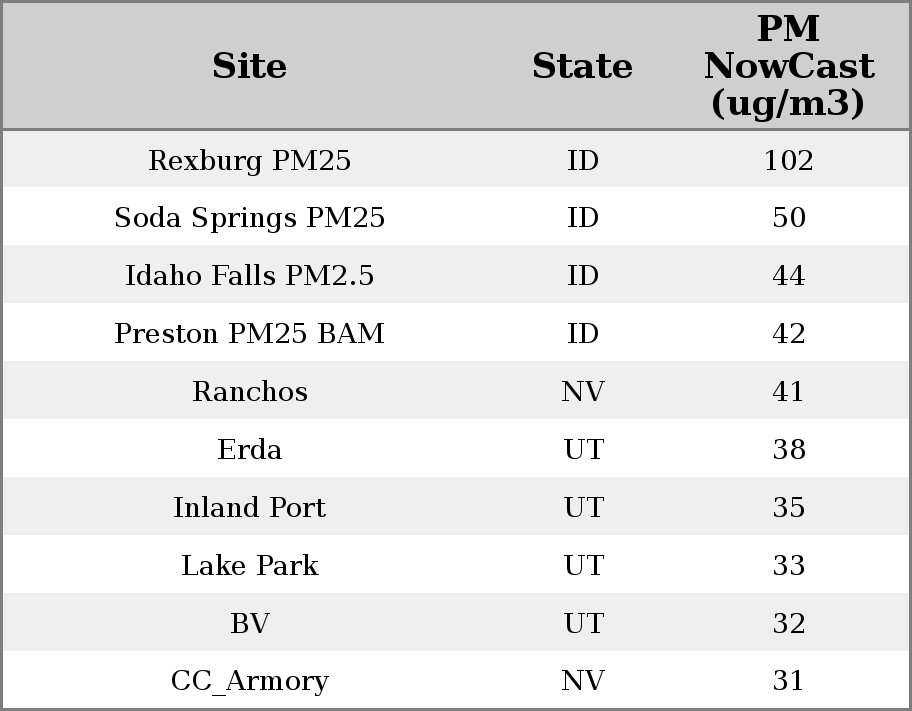Click the UT state cell for Erda
912x711 pixels.
click(x=582, y=449)
